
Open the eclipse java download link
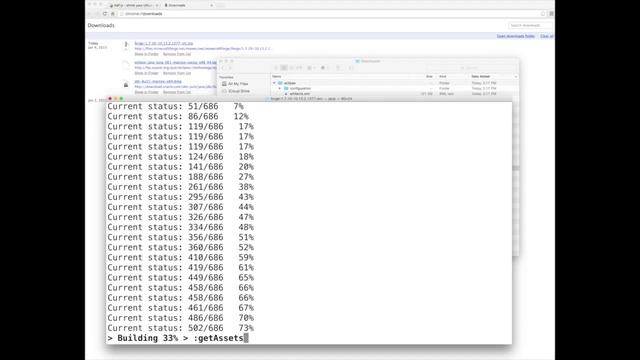[x=176, y=62]
